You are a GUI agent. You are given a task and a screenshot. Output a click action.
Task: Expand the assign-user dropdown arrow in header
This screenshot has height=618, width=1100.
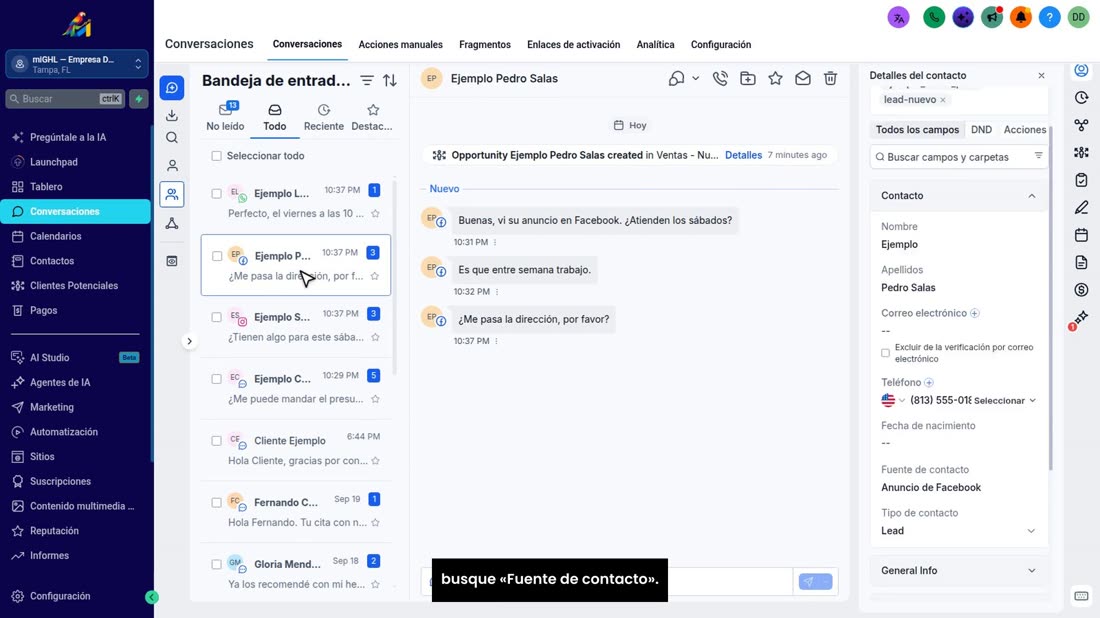tap(695, 79)
